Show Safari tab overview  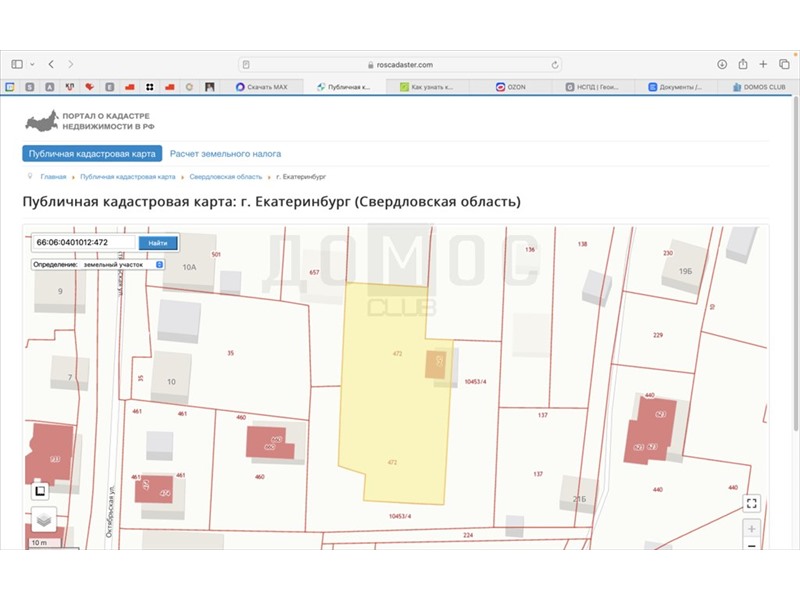point(784,64)
